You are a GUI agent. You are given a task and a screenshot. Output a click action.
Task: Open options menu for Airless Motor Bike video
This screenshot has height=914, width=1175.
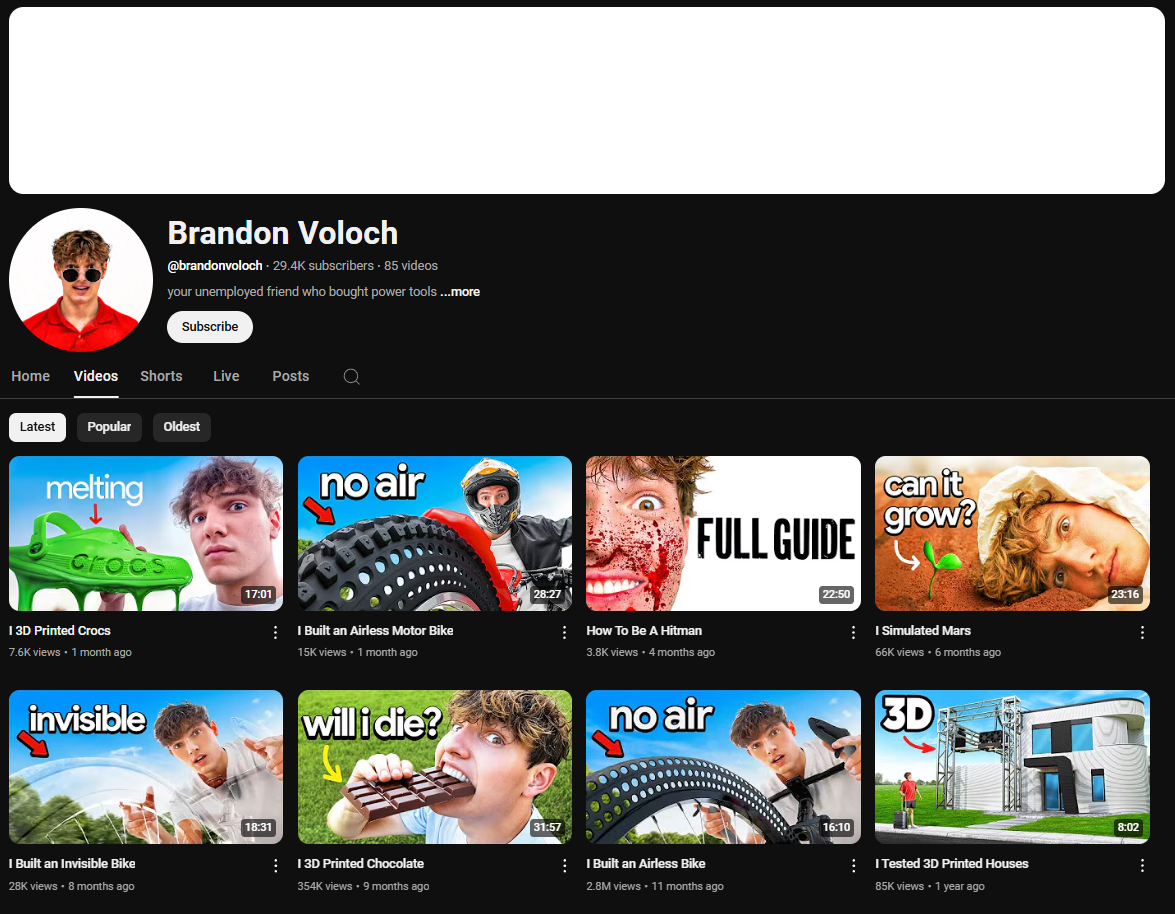[564, 632]
